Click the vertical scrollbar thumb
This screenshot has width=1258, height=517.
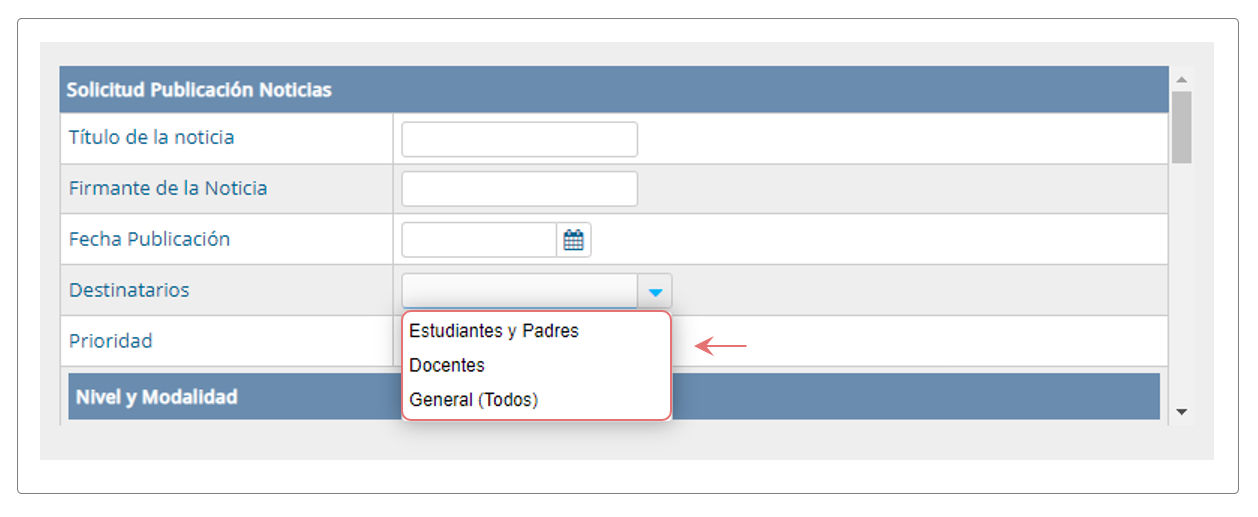[x=1182, y=127]
